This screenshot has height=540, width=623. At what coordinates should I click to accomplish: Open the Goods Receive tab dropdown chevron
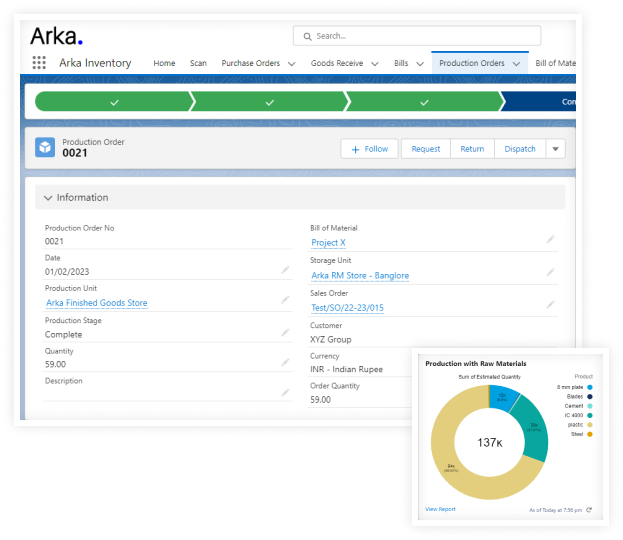point(374,63)
